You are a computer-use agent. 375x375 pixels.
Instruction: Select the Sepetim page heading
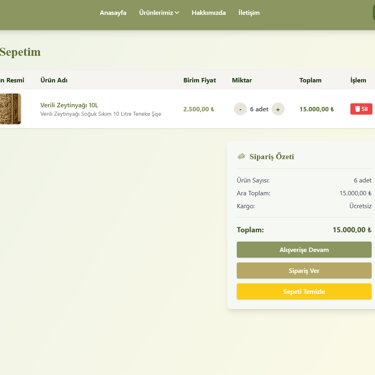click(x=20, y=52)
